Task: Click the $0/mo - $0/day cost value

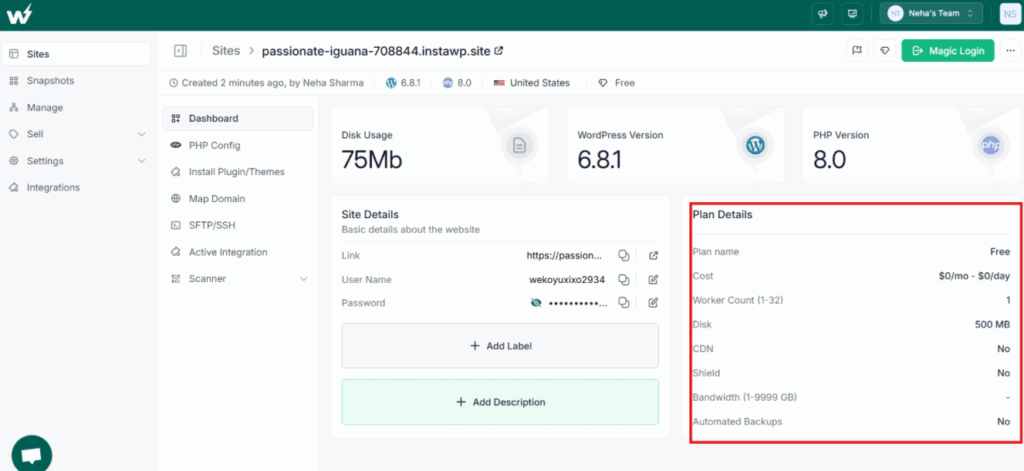Action: point(974,276)
